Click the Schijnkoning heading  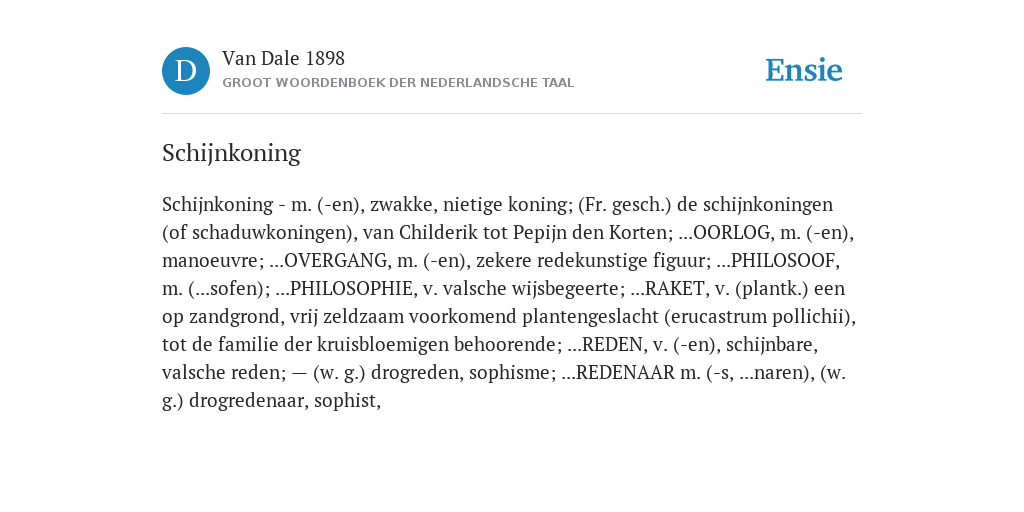coord(231,153)
